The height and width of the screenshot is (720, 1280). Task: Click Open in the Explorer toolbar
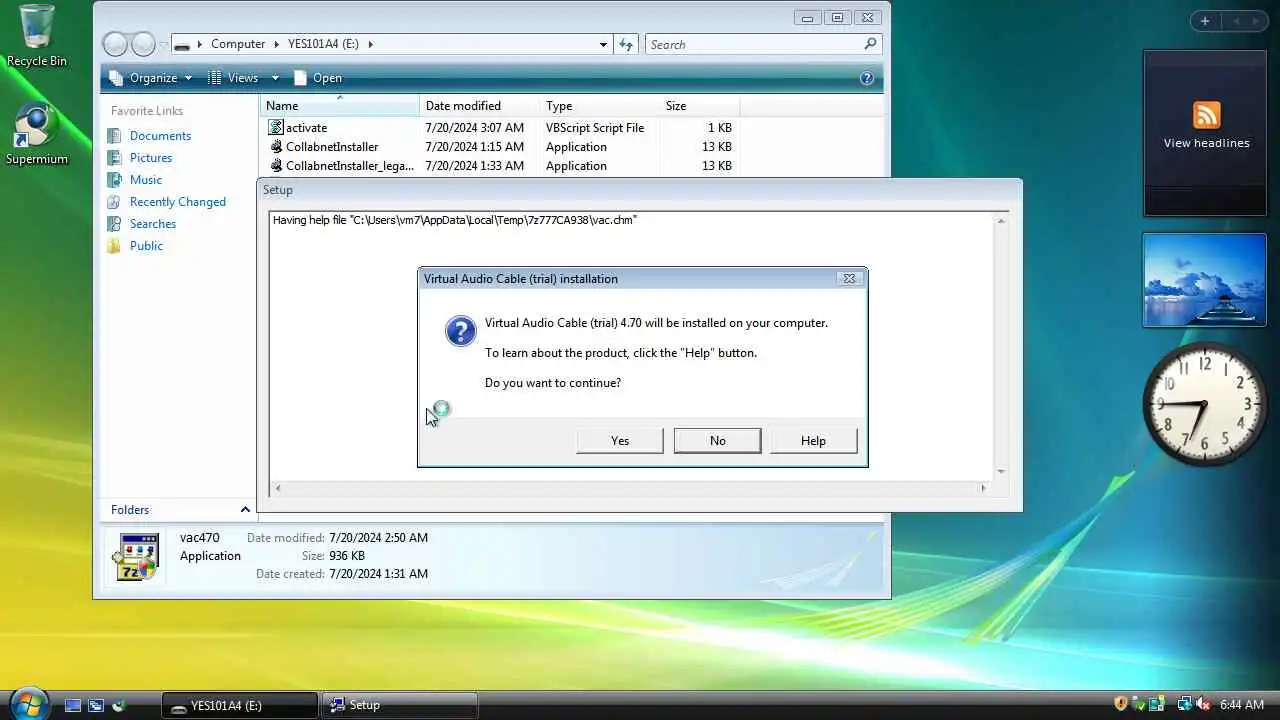tap(317, 78)
